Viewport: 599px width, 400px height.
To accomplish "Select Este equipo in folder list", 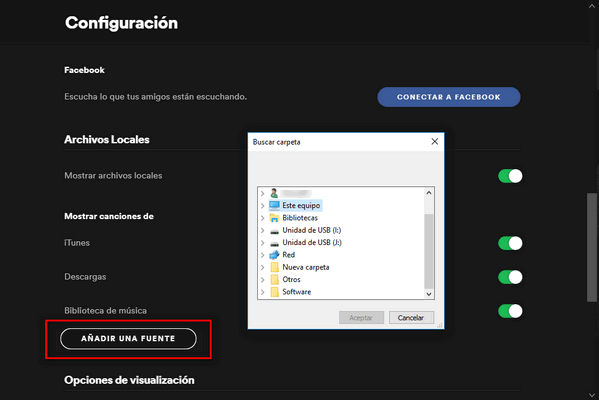I will (301, 206).
